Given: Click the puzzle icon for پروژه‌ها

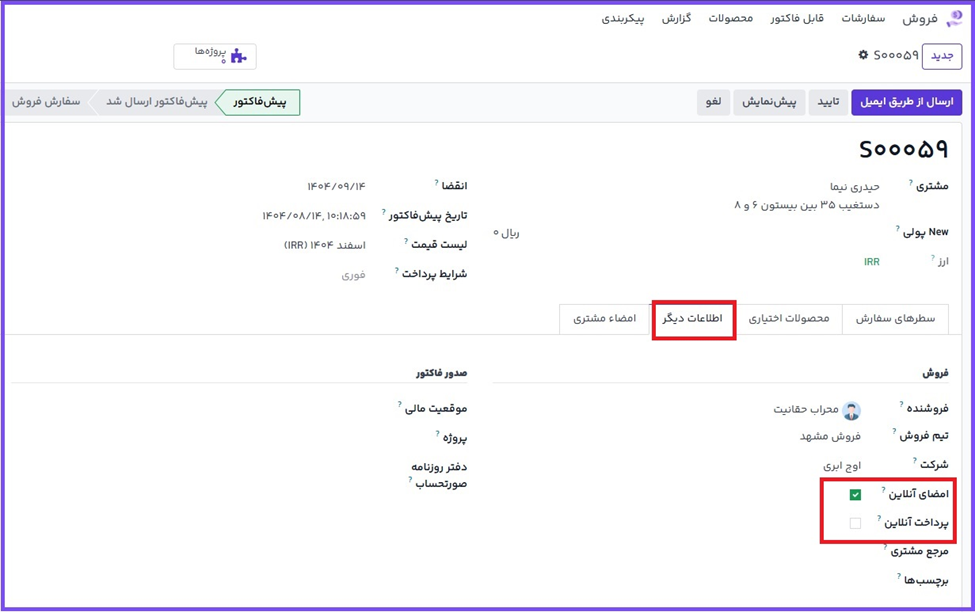Looking at the screenshot, I should 238,56.
